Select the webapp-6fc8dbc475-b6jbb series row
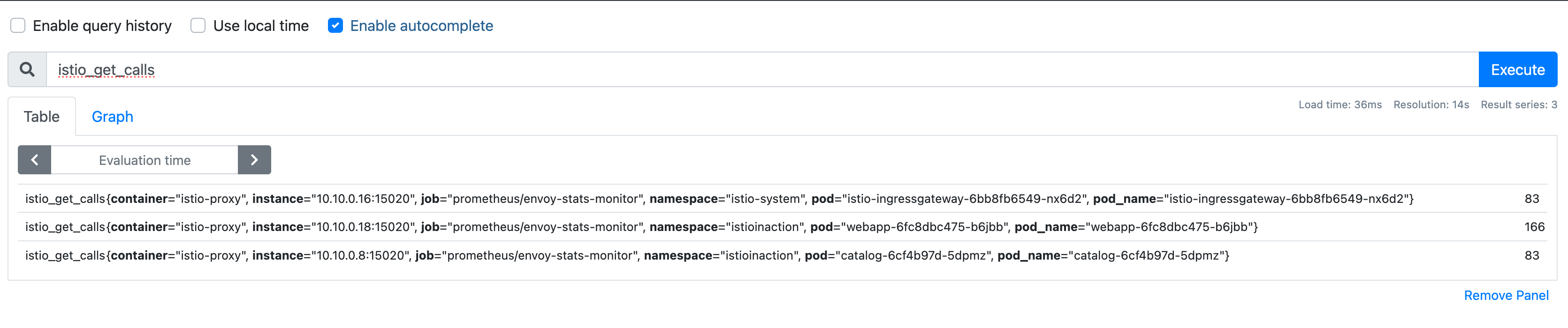The width and height of the screenshot is (1568, 328). tap(782, 227)
